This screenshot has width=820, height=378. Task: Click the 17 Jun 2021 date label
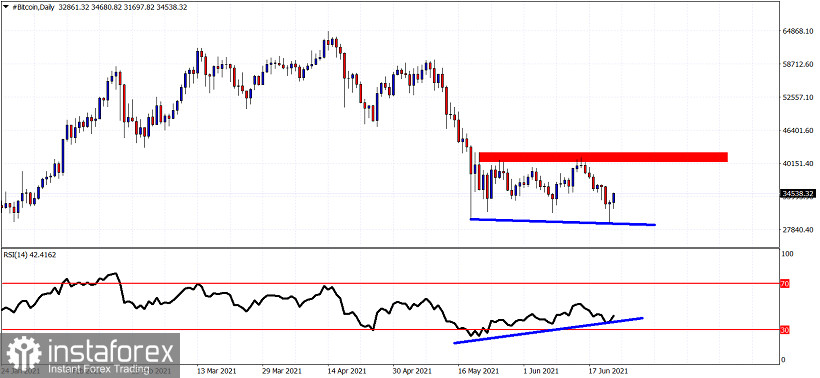[607, 370]
